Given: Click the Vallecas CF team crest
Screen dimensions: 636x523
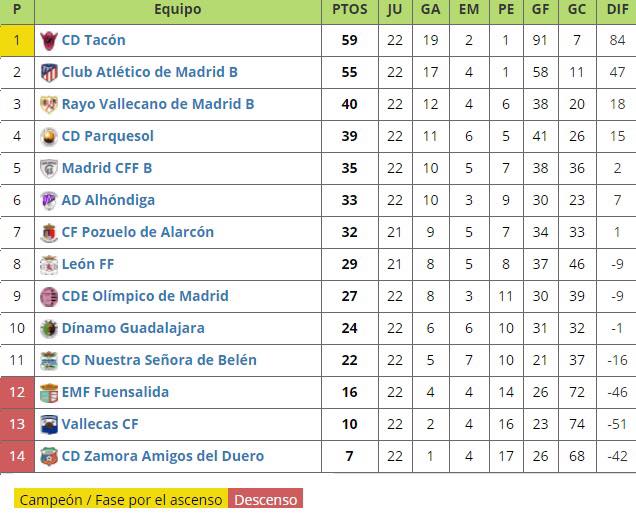Looking at the screenshot, I should click(x=48, y=425).
